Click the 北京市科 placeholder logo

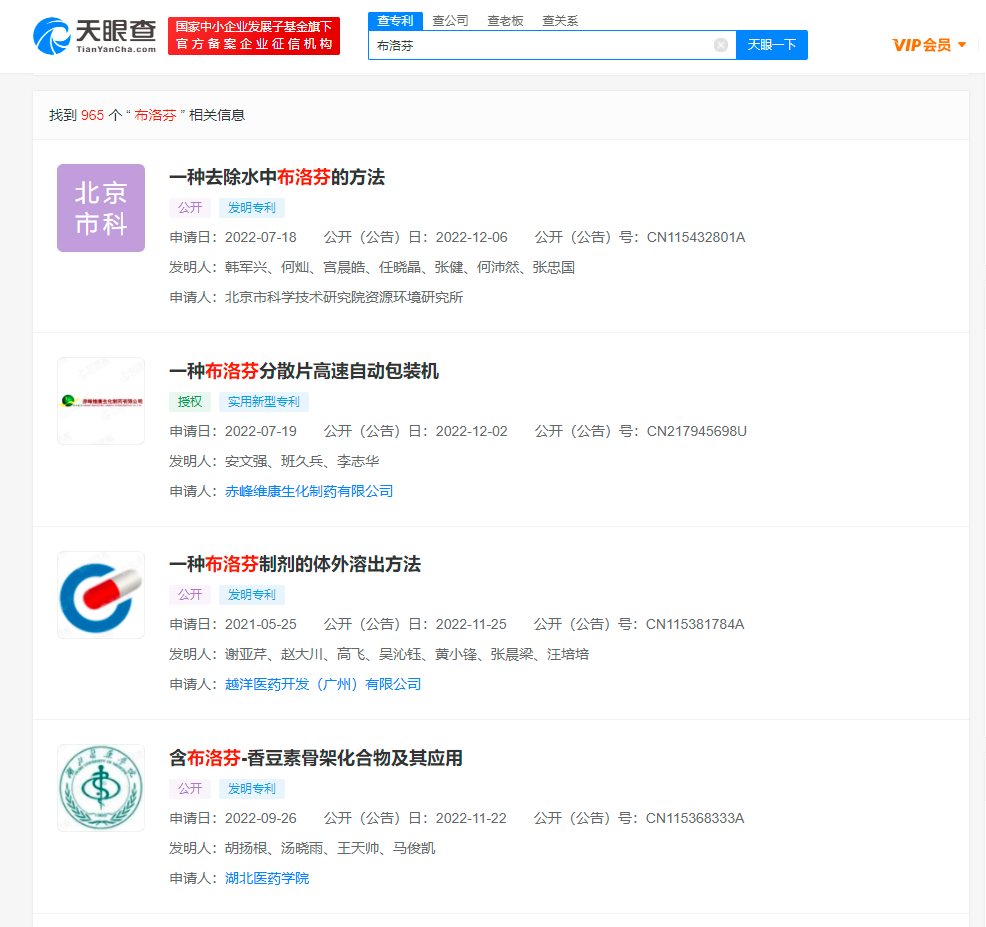tap(100, 207)
